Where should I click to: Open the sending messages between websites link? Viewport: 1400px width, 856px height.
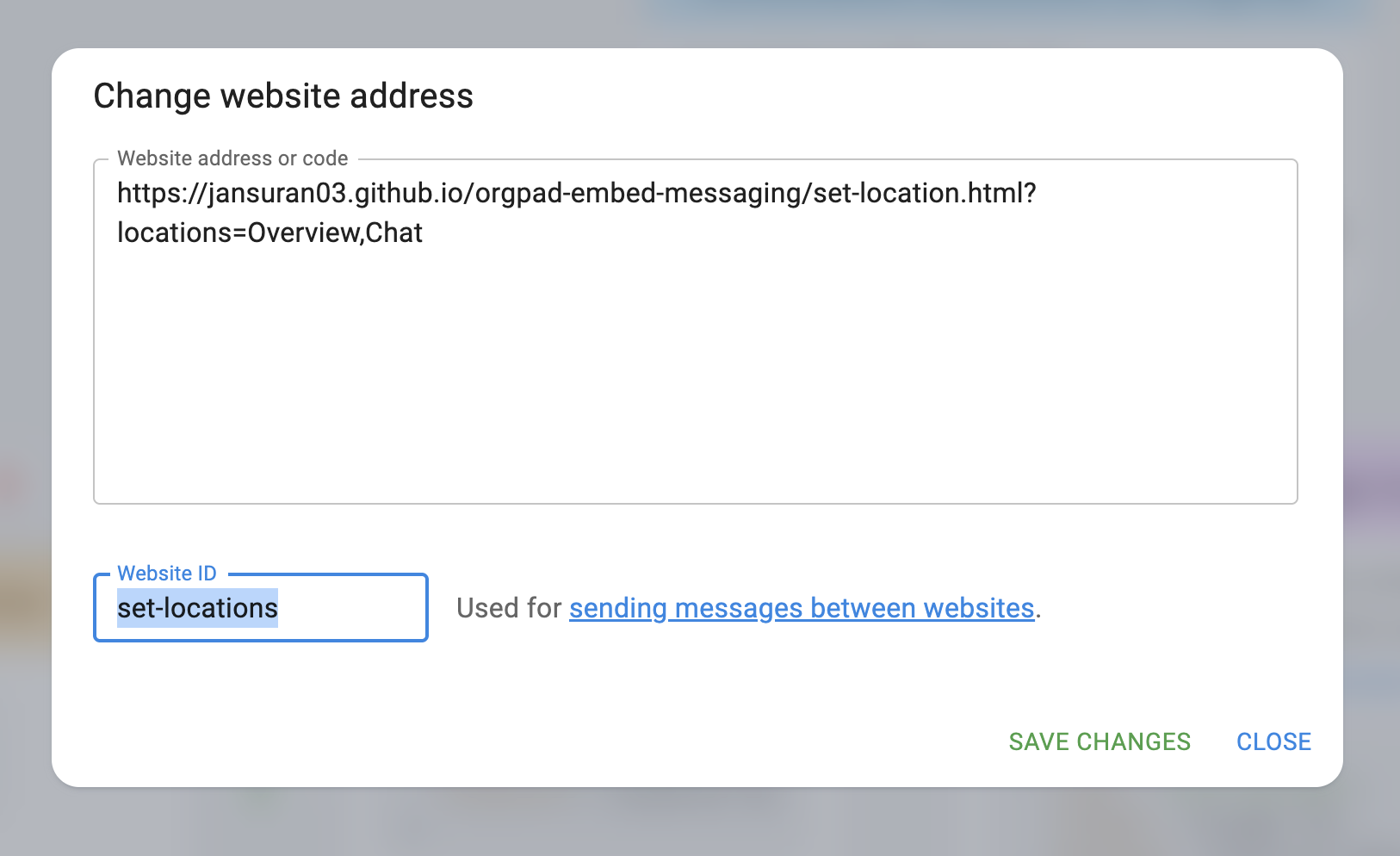point(801,608)
